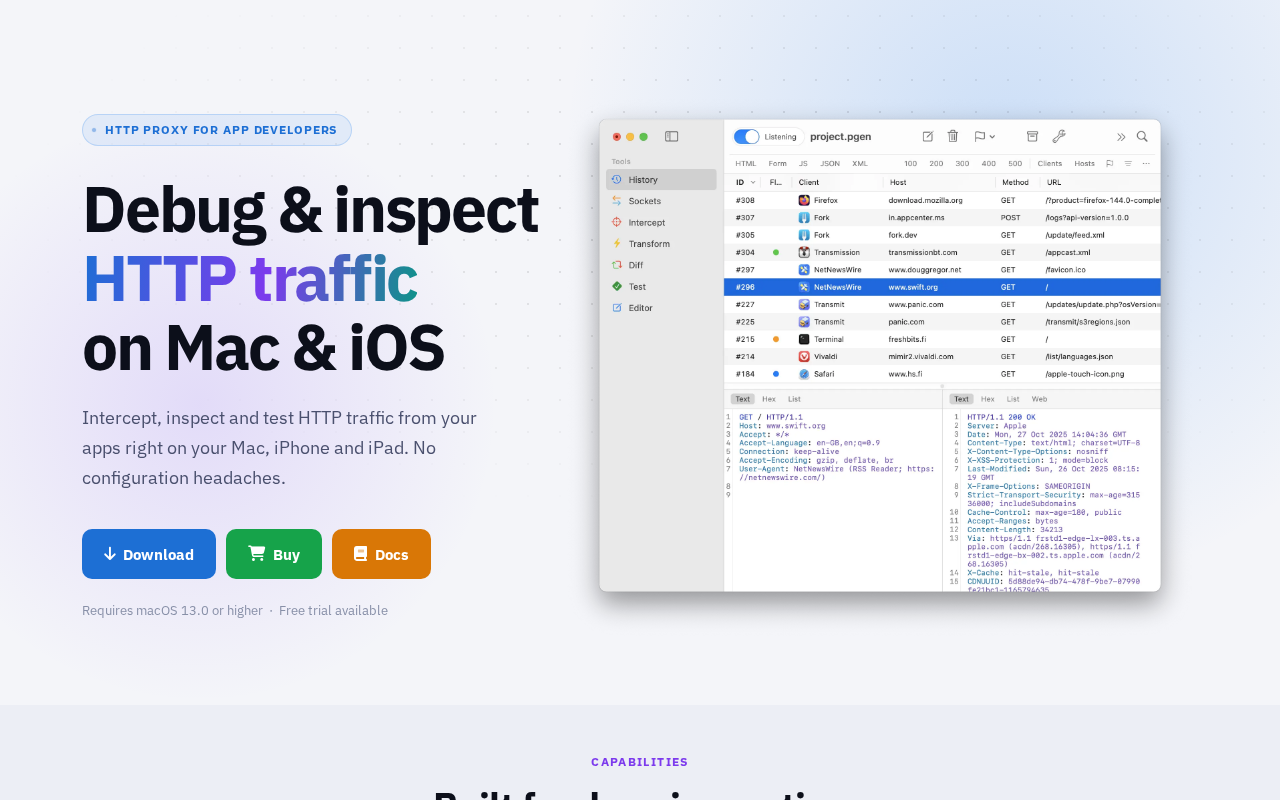Screen dimensions: 1280x800
Task: Click the flag filter icon in filter bar
Action: coord(1110,164)
